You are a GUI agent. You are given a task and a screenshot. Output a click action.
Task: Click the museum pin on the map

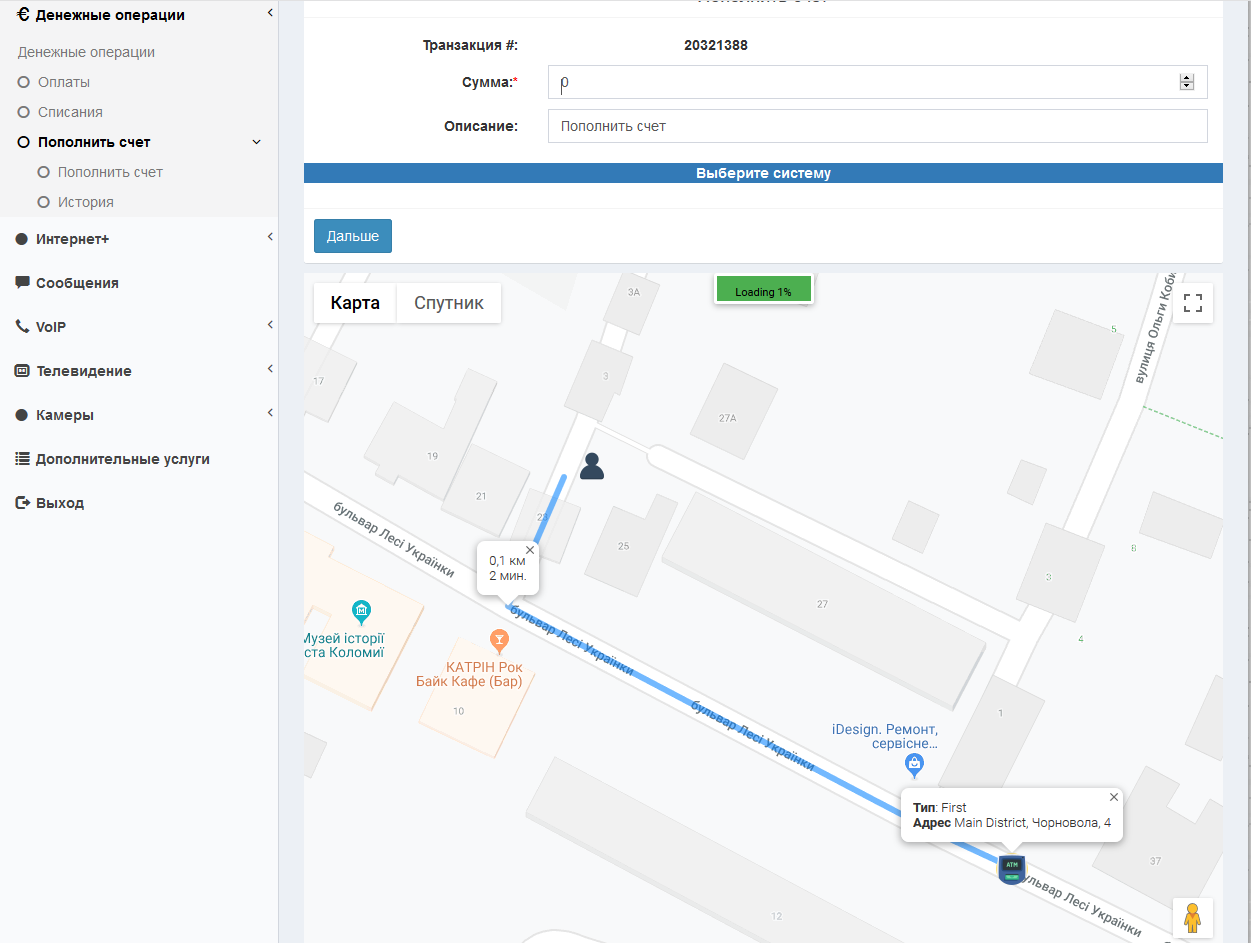coord(362,609)
